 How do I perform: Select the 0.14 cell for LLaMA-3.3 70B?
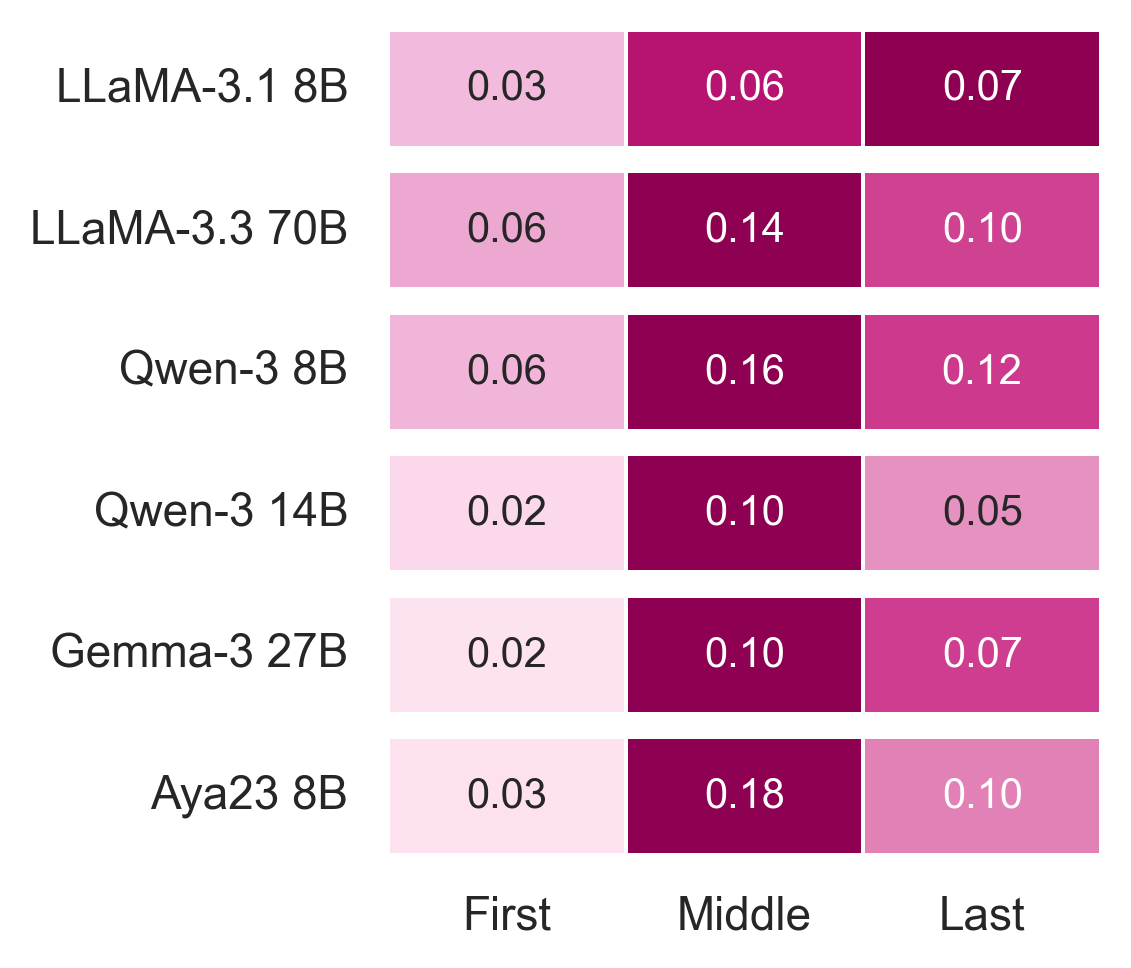[744, 229]
